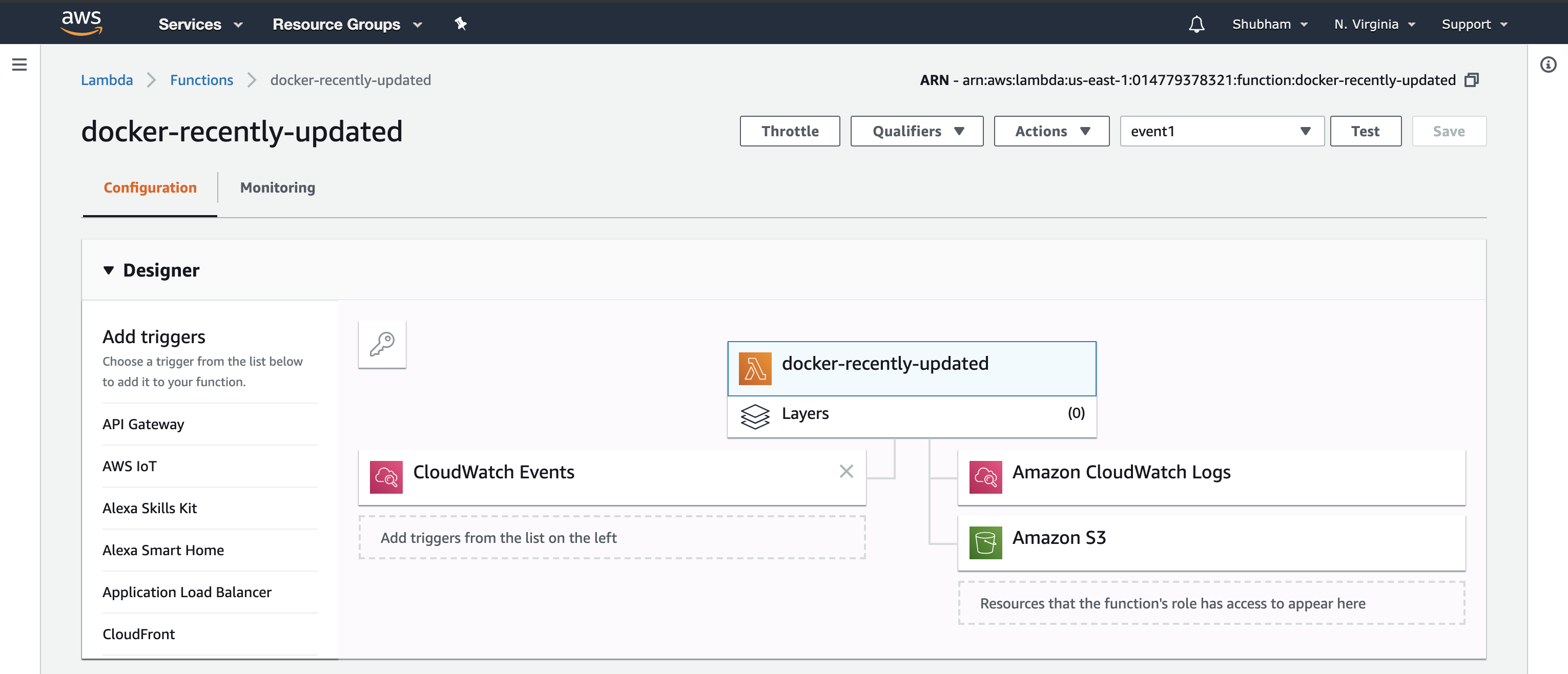
Task: Click the Amazon S3 bucket icon
Action: [985, 542]
